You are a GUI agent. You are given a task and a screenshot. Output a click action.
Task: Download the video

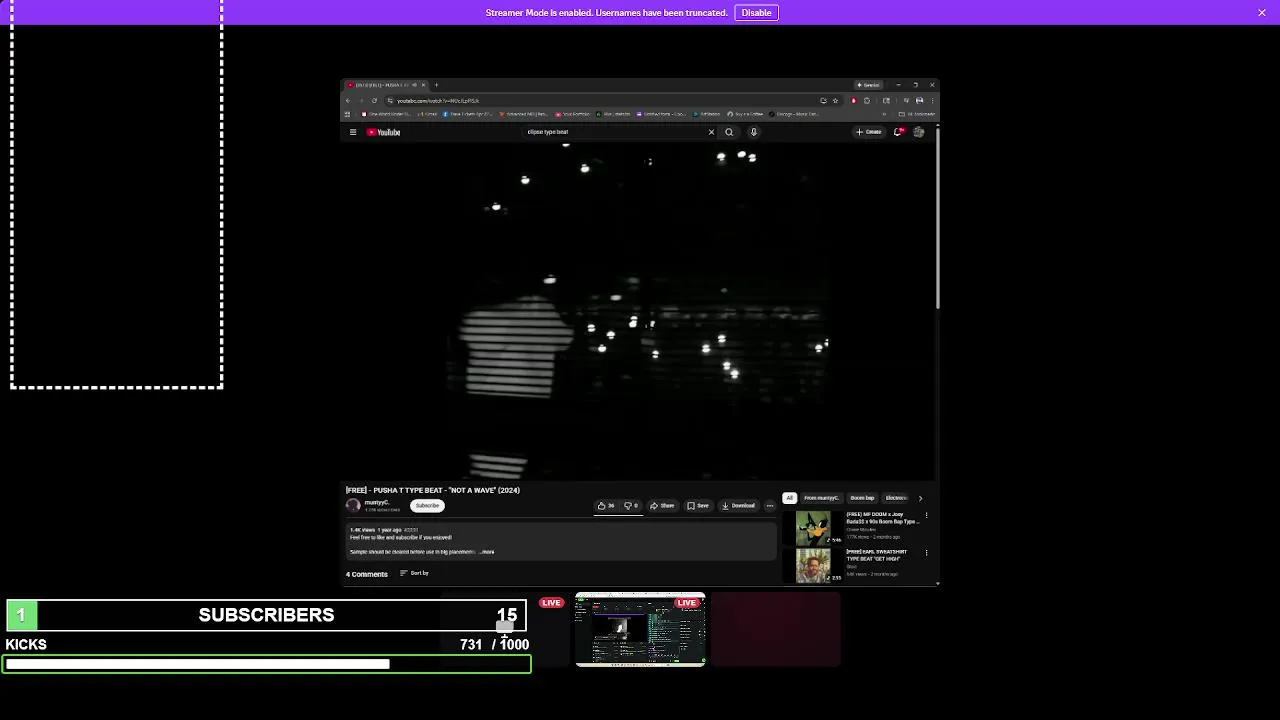[739, 506]
